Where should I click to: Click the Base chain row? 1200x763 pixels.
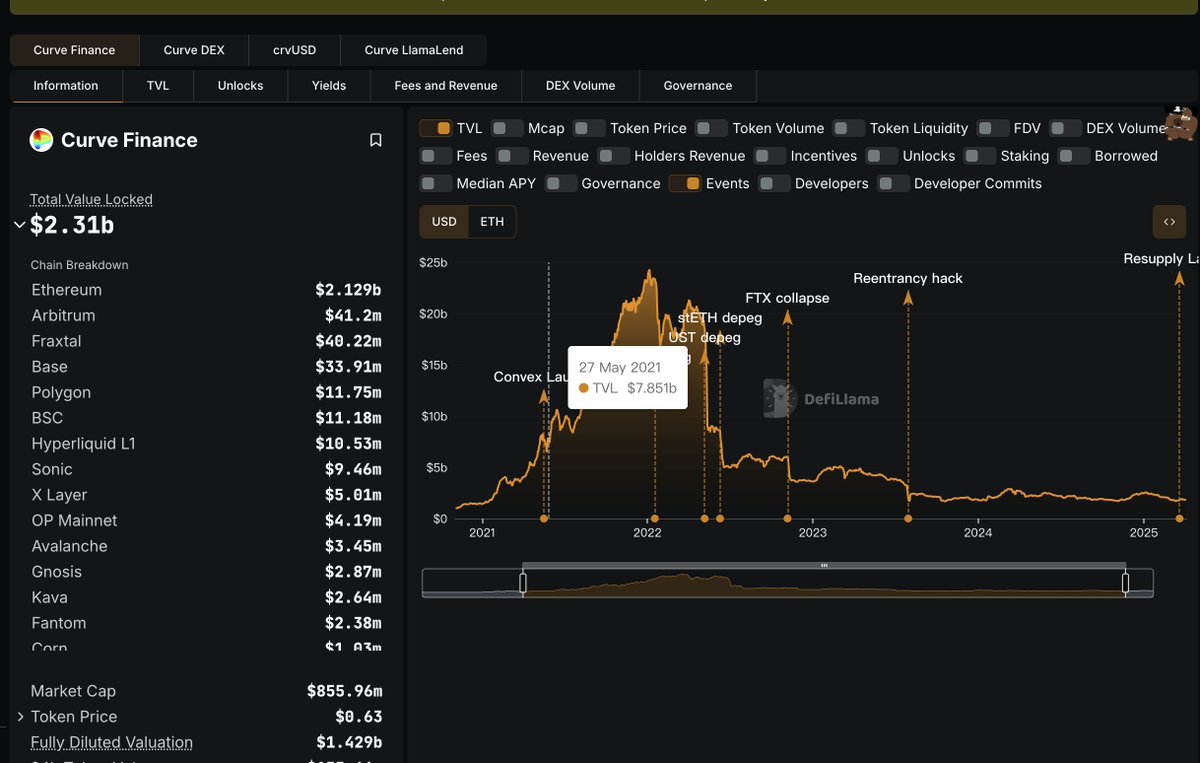click(x=206, y=367)
